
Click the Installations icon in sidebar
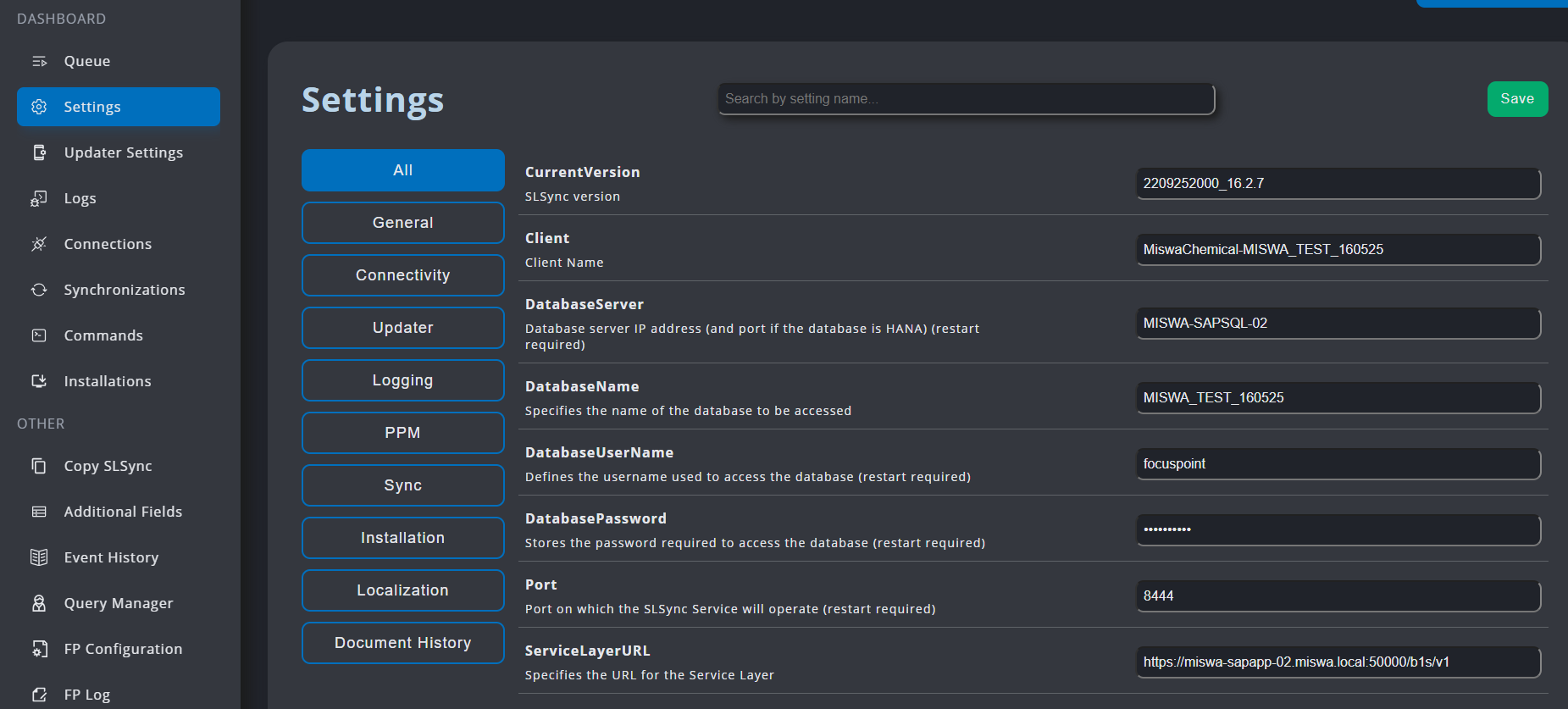pos(39,381)
